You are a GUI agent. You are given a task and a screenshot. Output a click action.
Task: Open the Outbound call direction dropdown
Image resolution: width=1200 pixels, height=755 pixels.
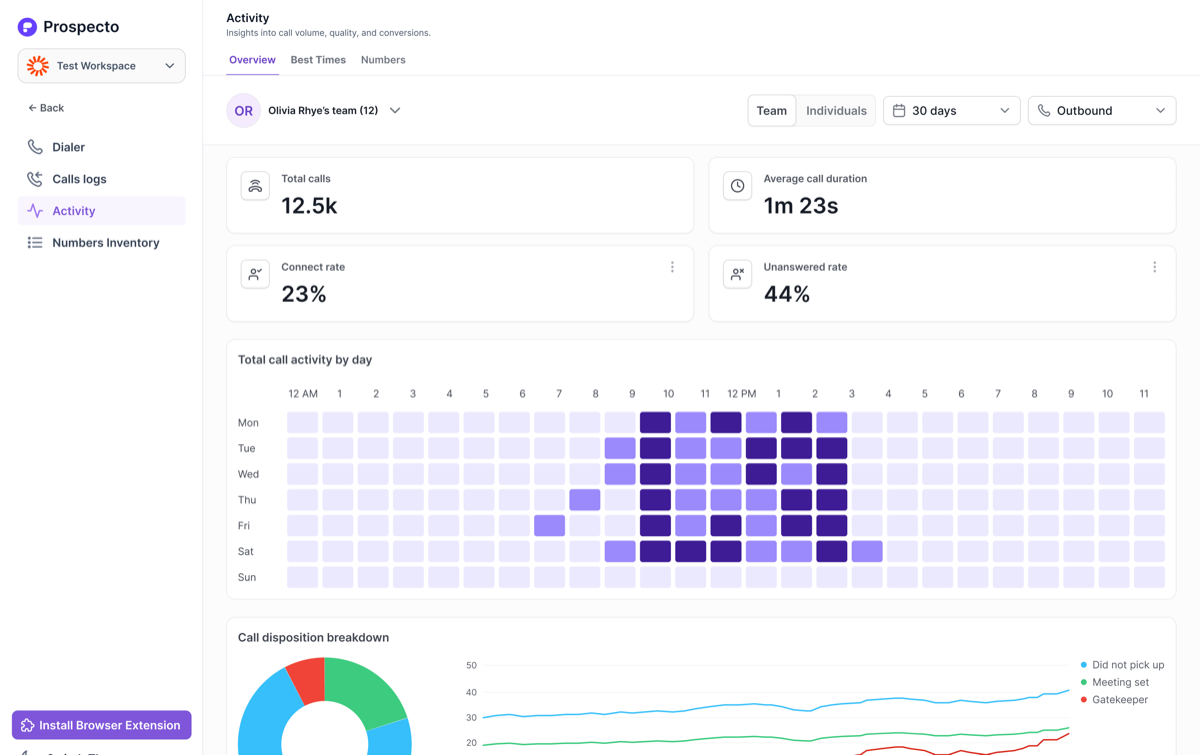pyautogui.click(x=1102, y=111)
